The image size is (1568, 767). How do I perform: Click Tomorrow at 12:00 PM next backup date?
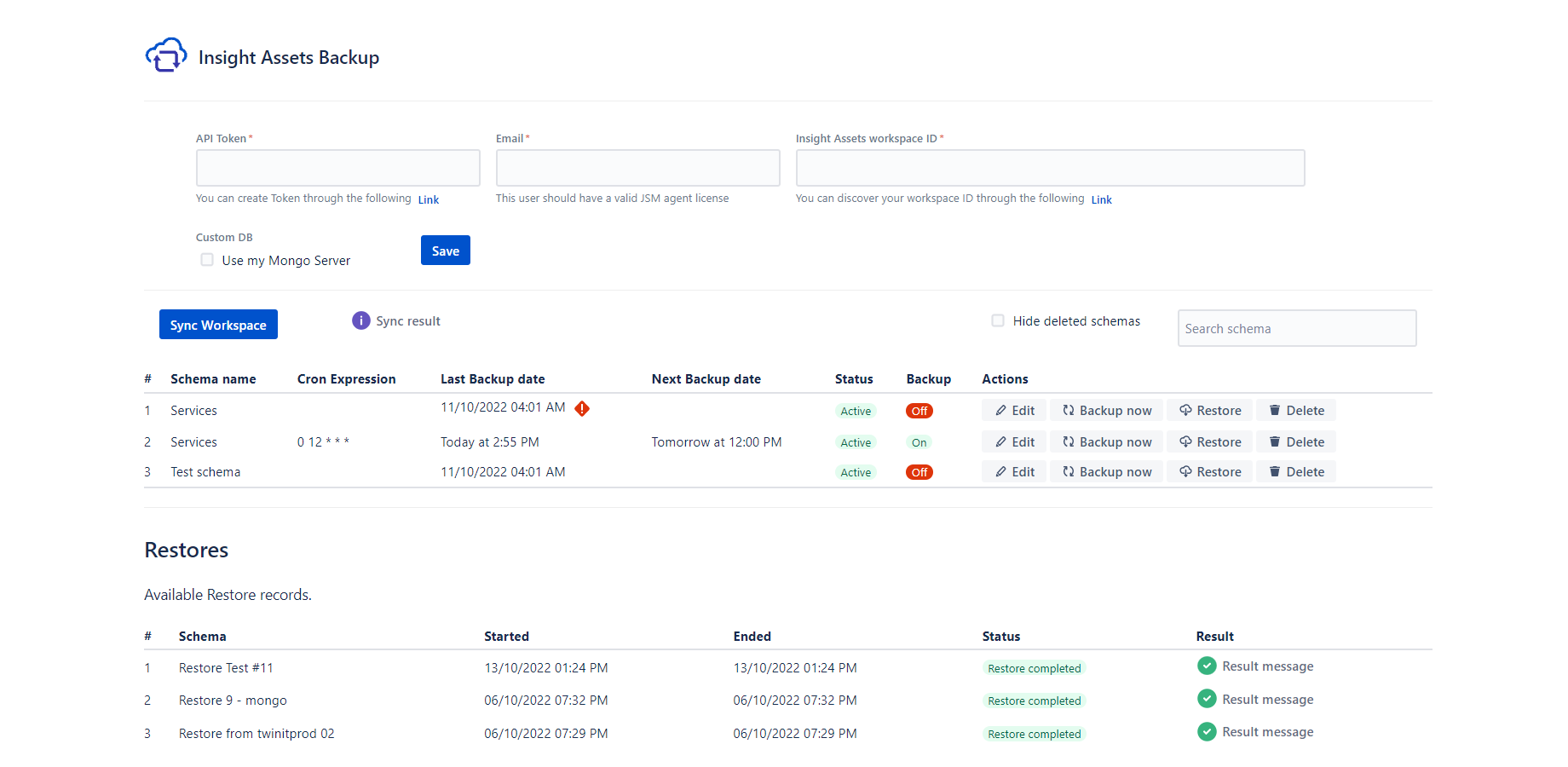pos(717,442)
